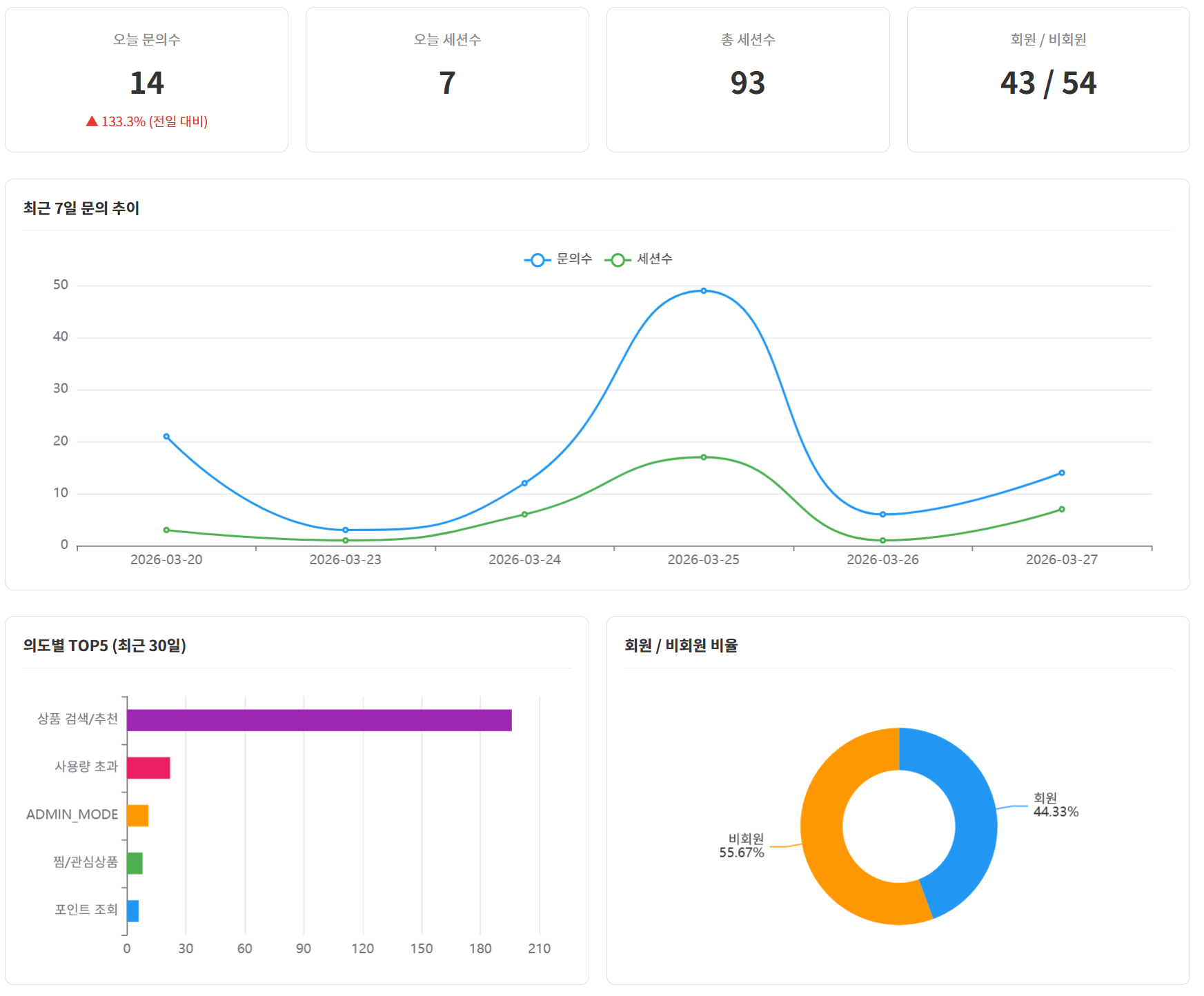Toggle the 세션수 legend series marker

tap(618, 260)
